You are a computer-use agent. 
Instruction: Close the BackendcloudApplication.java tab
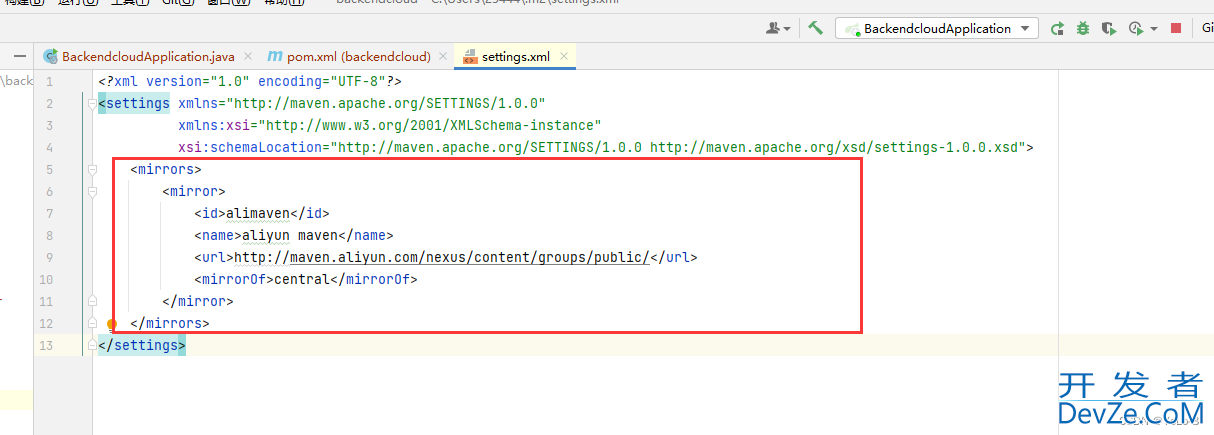coord(247,57)
